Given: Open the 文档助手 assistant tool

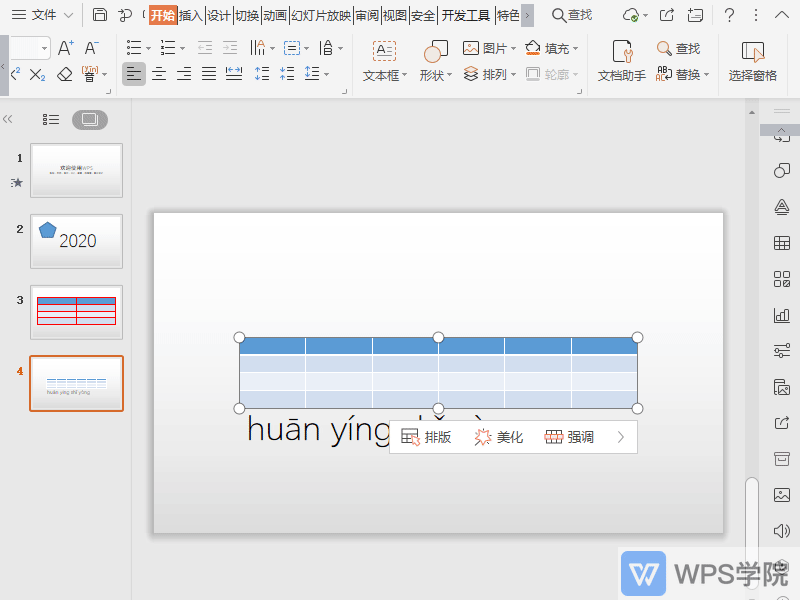Looking at the screenshot, I should pos(621,61).
